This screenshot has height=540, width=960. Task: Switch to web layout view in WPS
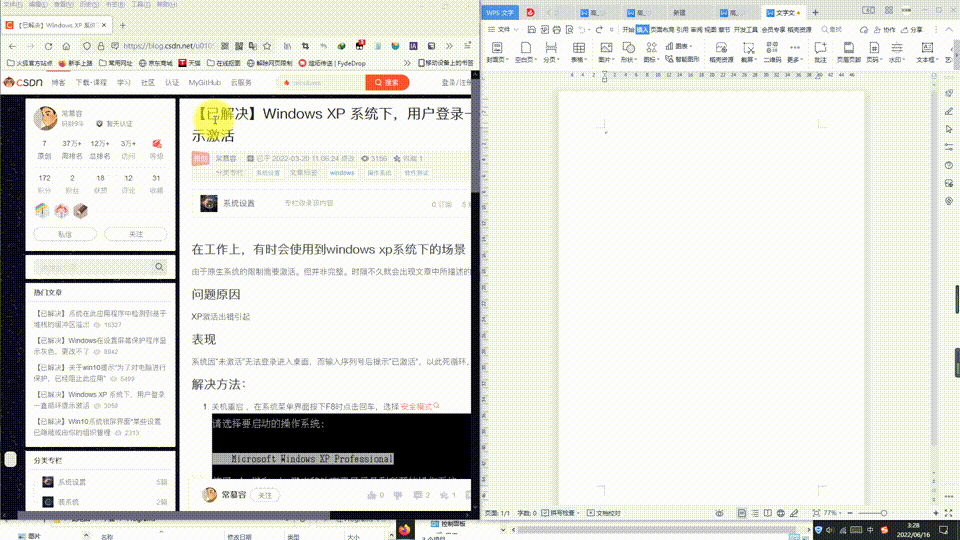pyautogui.click(x=781, y=513)
